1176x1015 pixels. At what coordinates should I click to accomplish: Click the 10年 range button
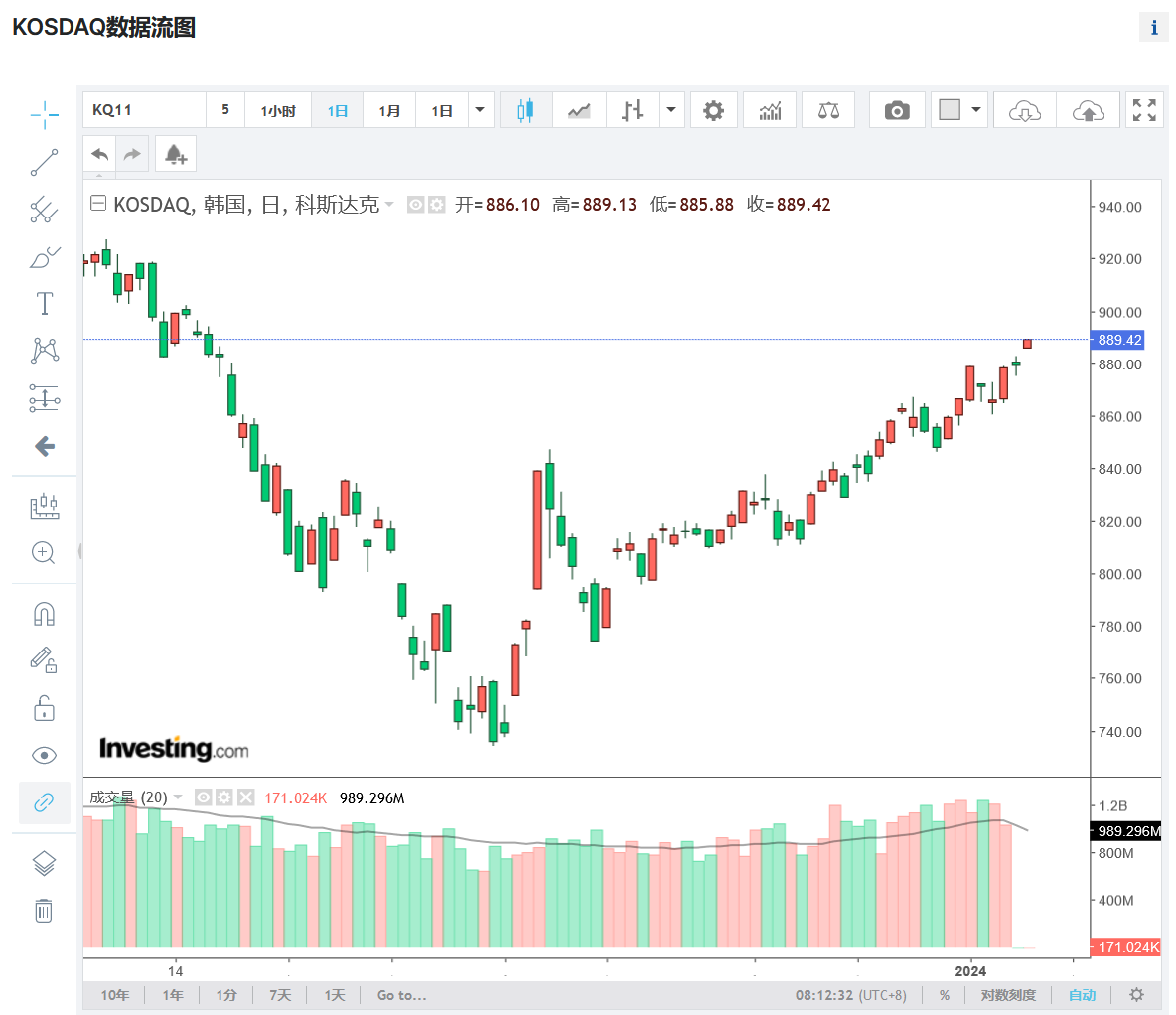click(x=115, y=995)
